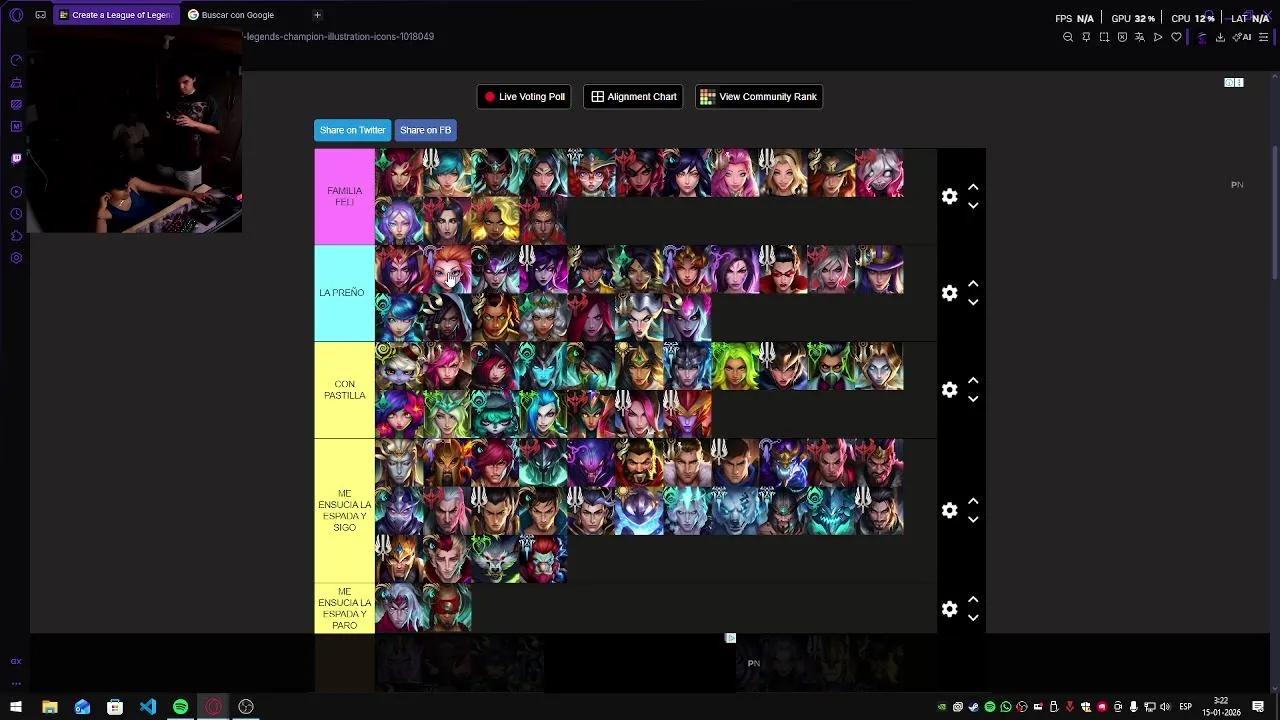1280x720 pixels.
Task: Open the notification center icon
Action: coord(1259,707)
